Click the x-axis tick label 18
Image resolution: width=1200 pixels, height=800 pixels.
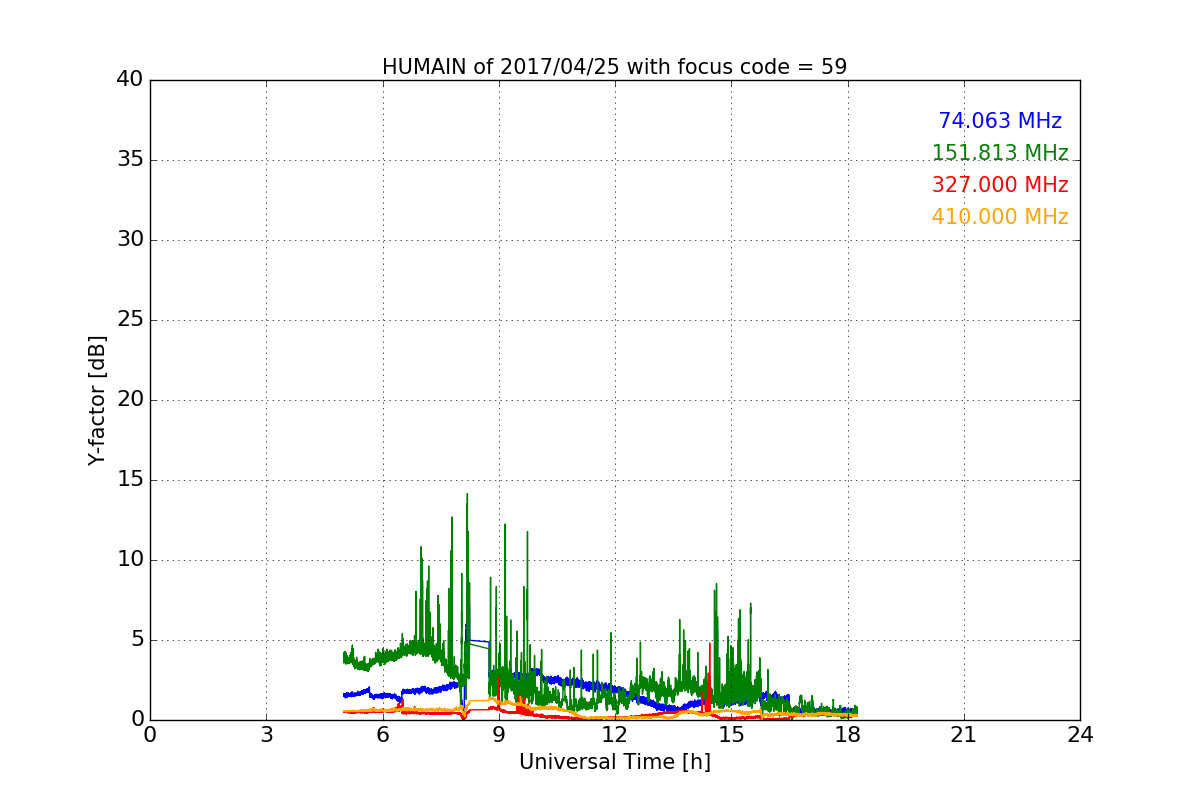tap(847, 735)
